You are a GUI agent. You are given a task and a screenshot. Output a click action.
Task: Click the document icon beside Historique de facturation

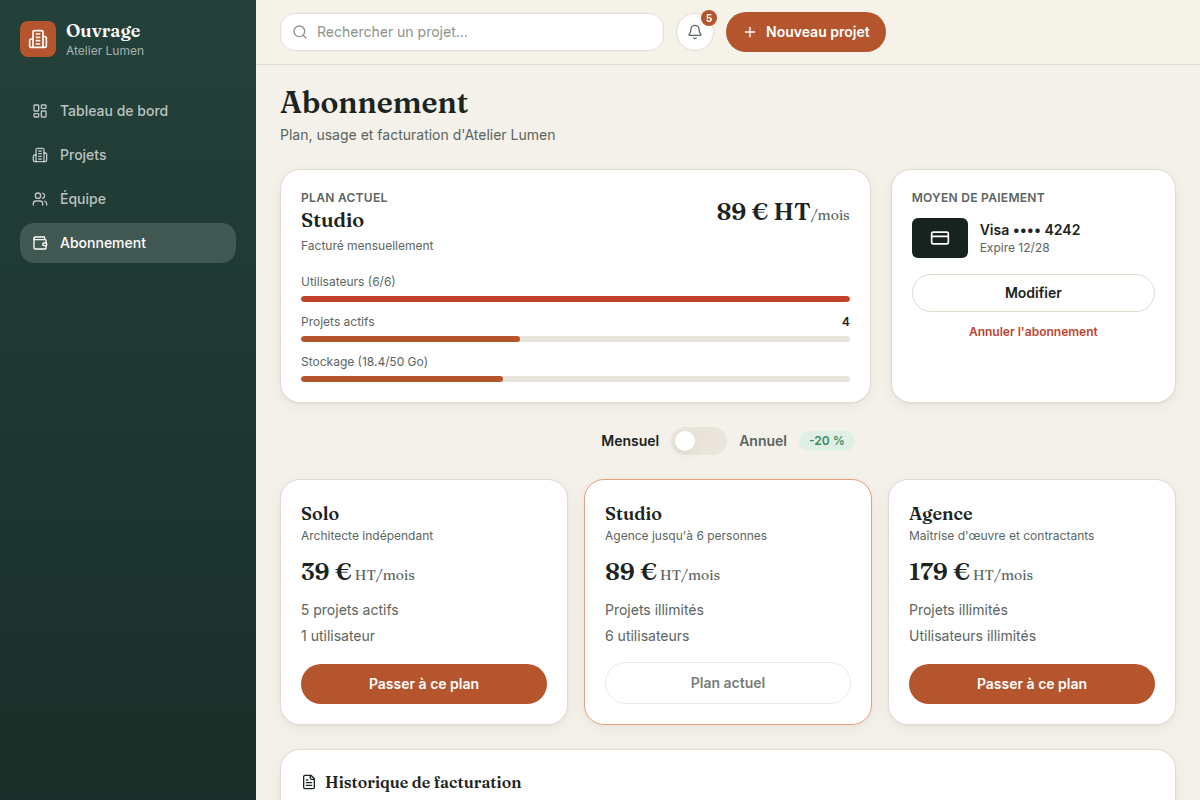tap(309, 782)
